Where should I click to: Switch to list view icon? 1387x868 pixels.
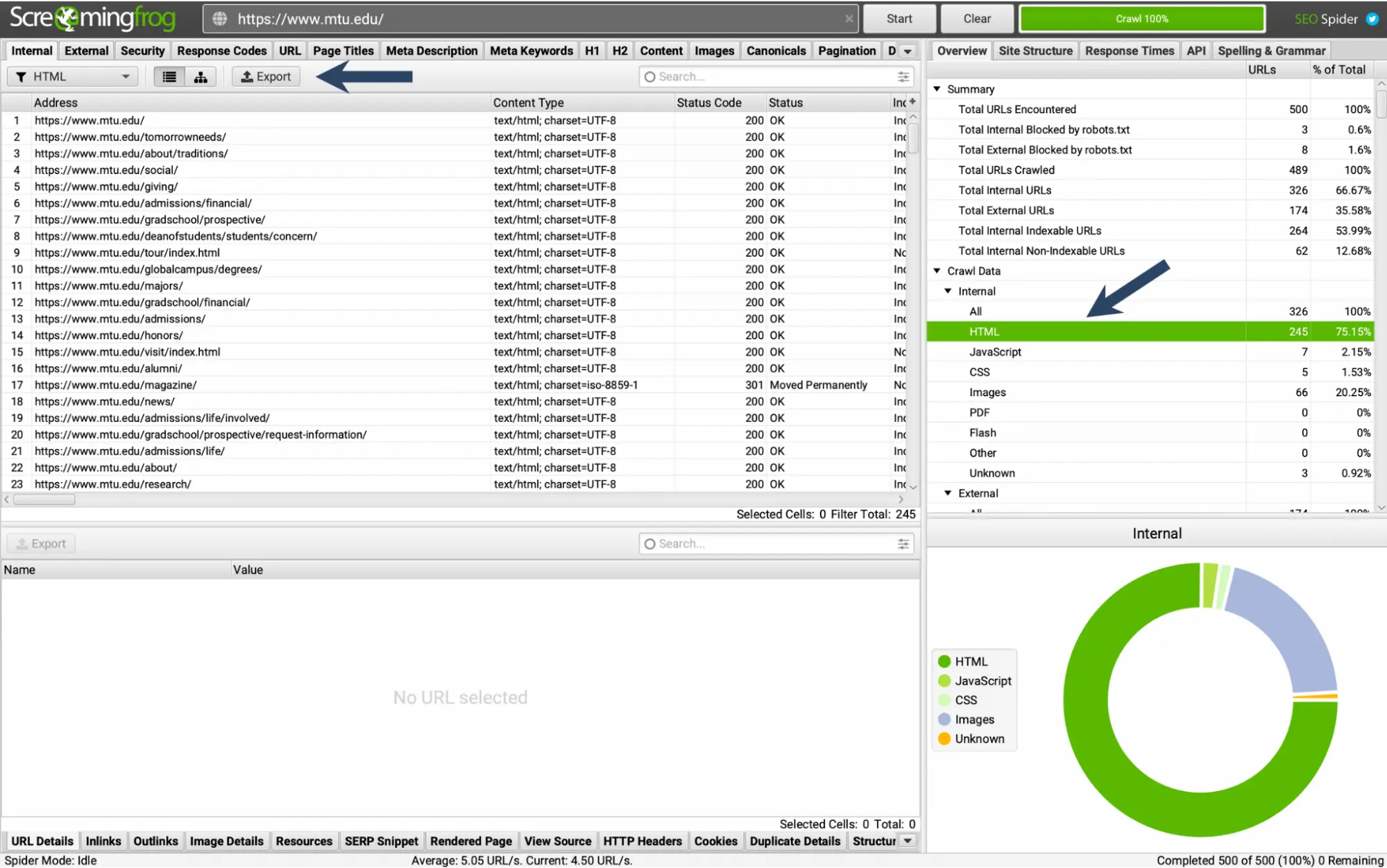pyautogui.click(x=169, y=77)
